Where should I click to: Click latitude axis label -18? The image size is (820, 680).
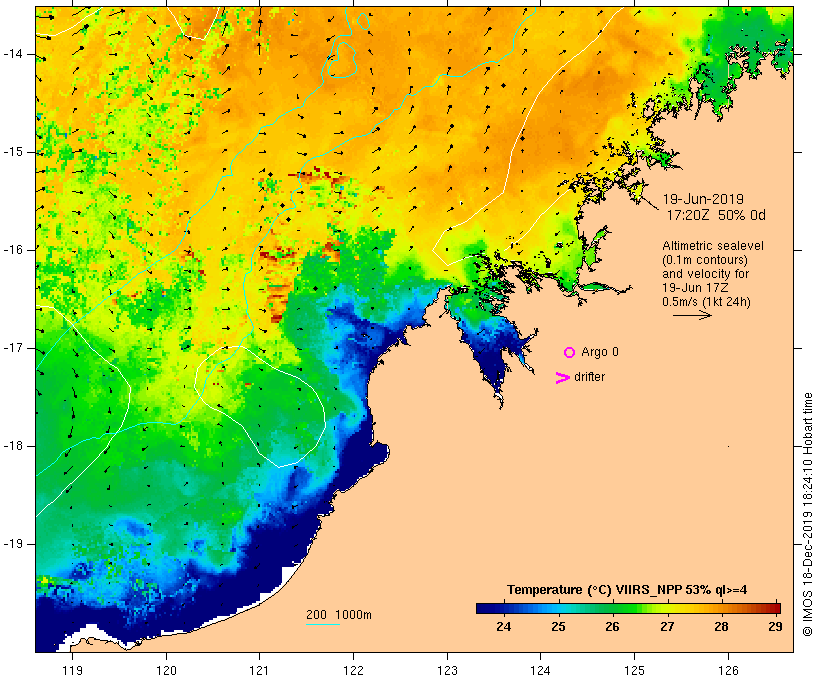click(13, 446)
